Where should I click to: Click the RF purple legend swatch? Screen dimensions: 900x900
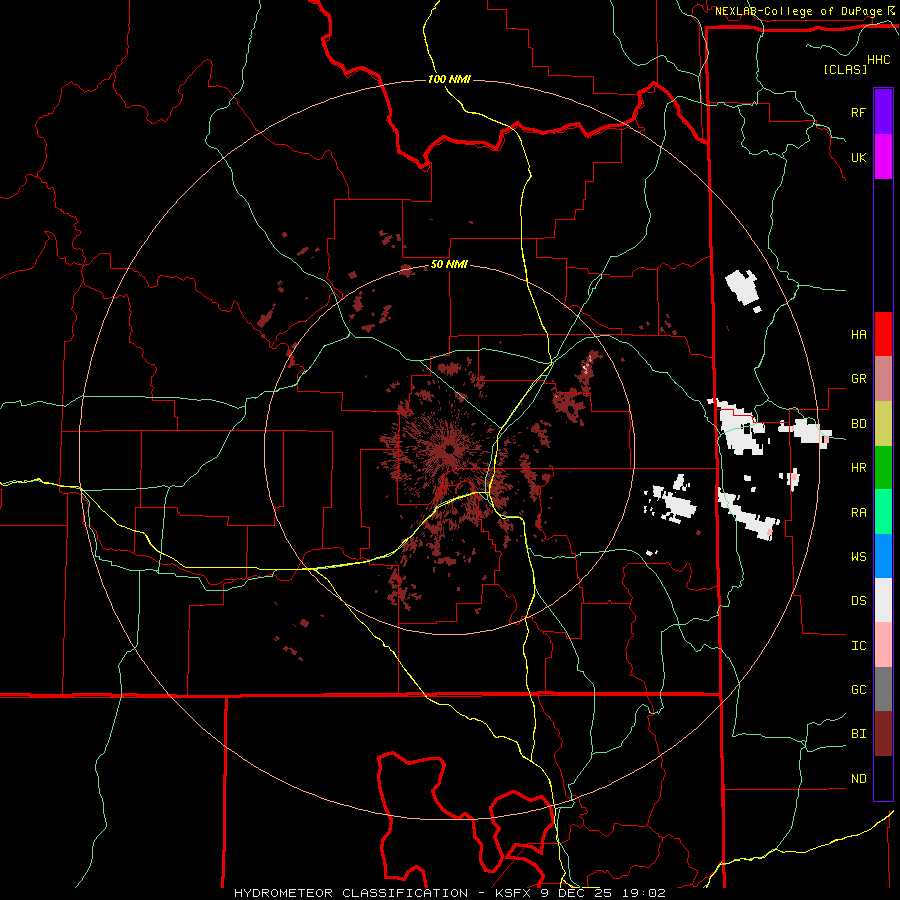point(883,112)
